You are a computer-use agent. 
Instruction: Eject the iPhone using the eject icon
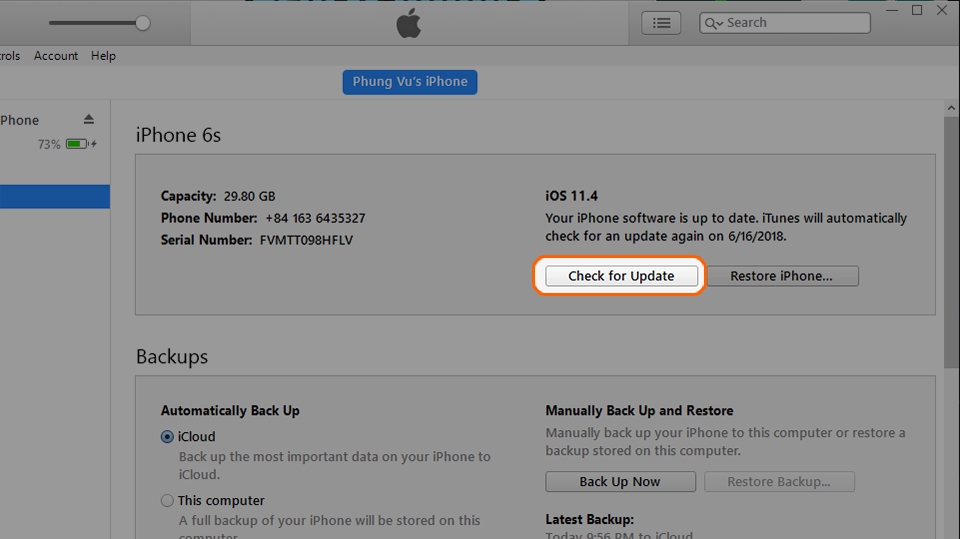pos(89,119)
